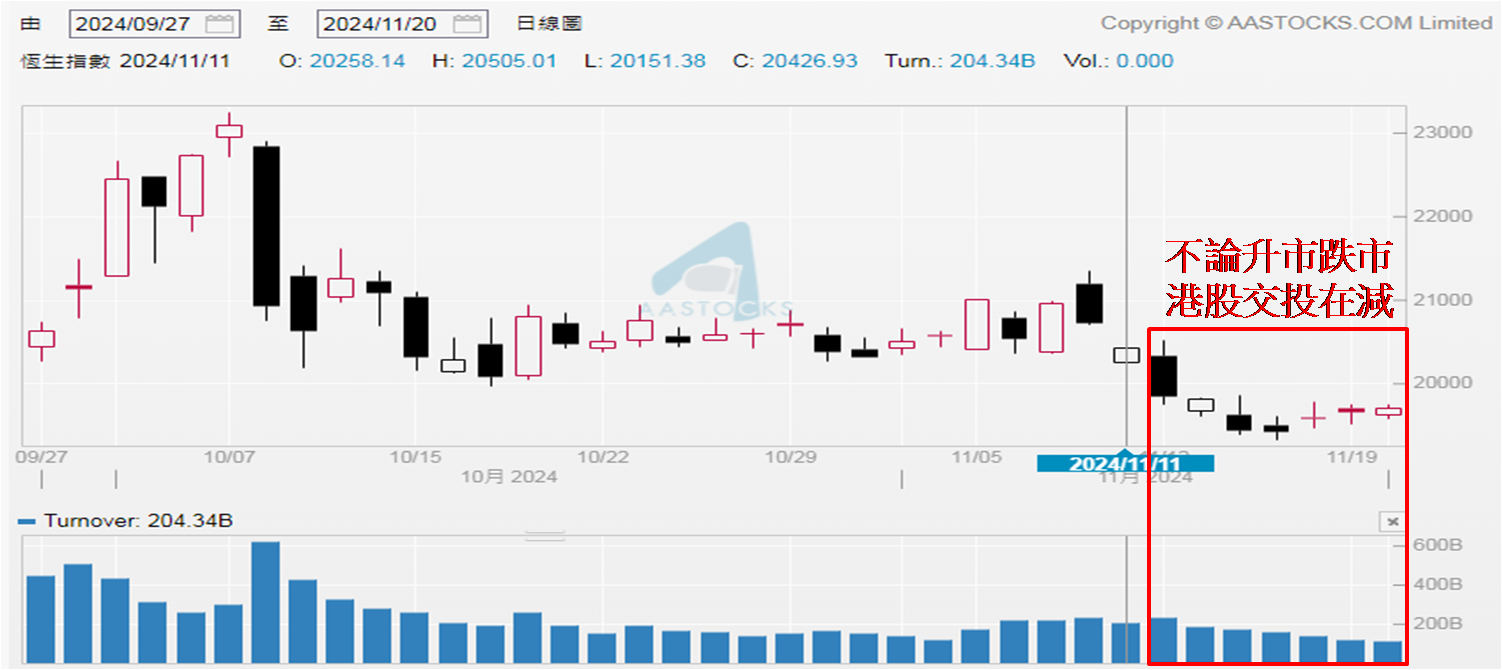Click the tallest turnover bar above 600B
1502x670 pixels.
[x=266, y=602]
